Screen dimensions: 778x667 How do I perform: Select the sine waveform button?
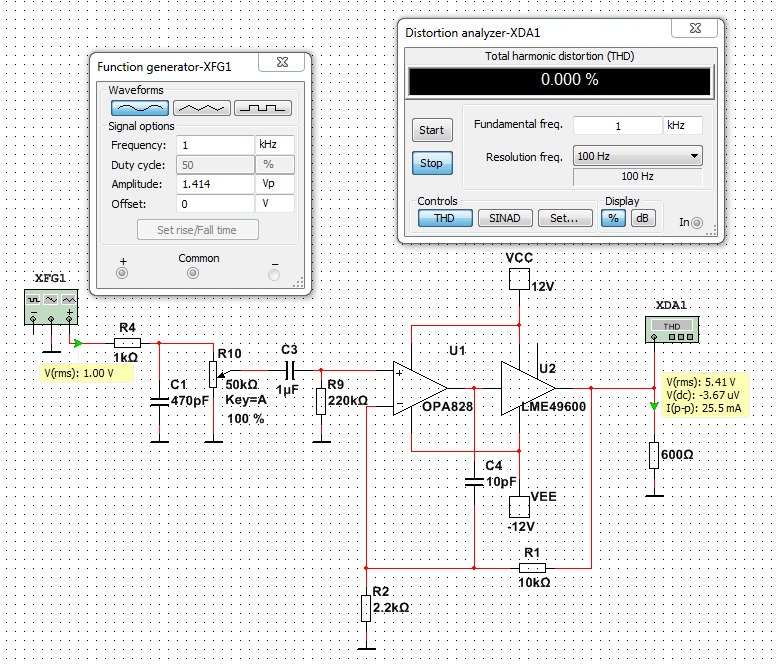point(140,108)
